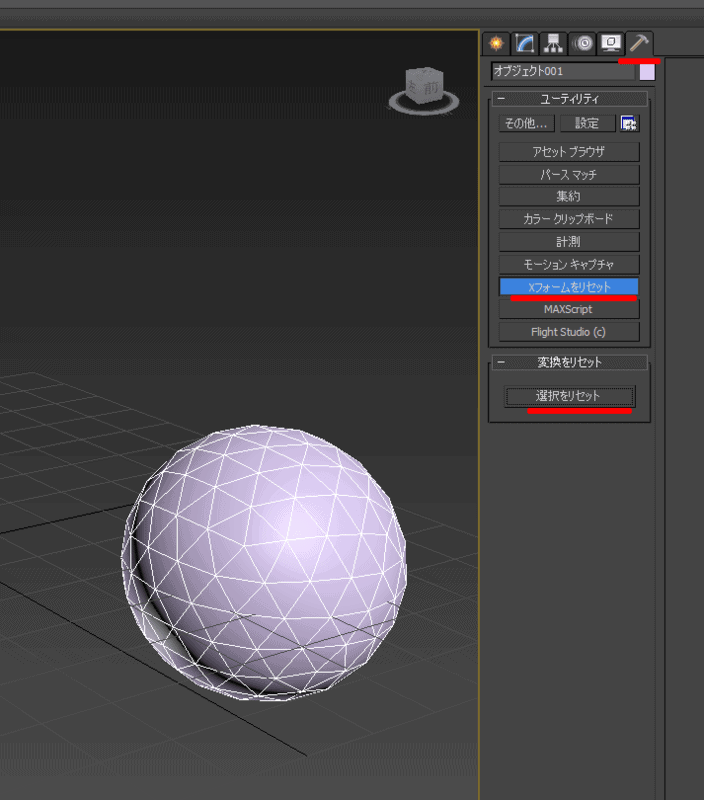Click the 設定 button
704x800 pixels.
point(587,124)
